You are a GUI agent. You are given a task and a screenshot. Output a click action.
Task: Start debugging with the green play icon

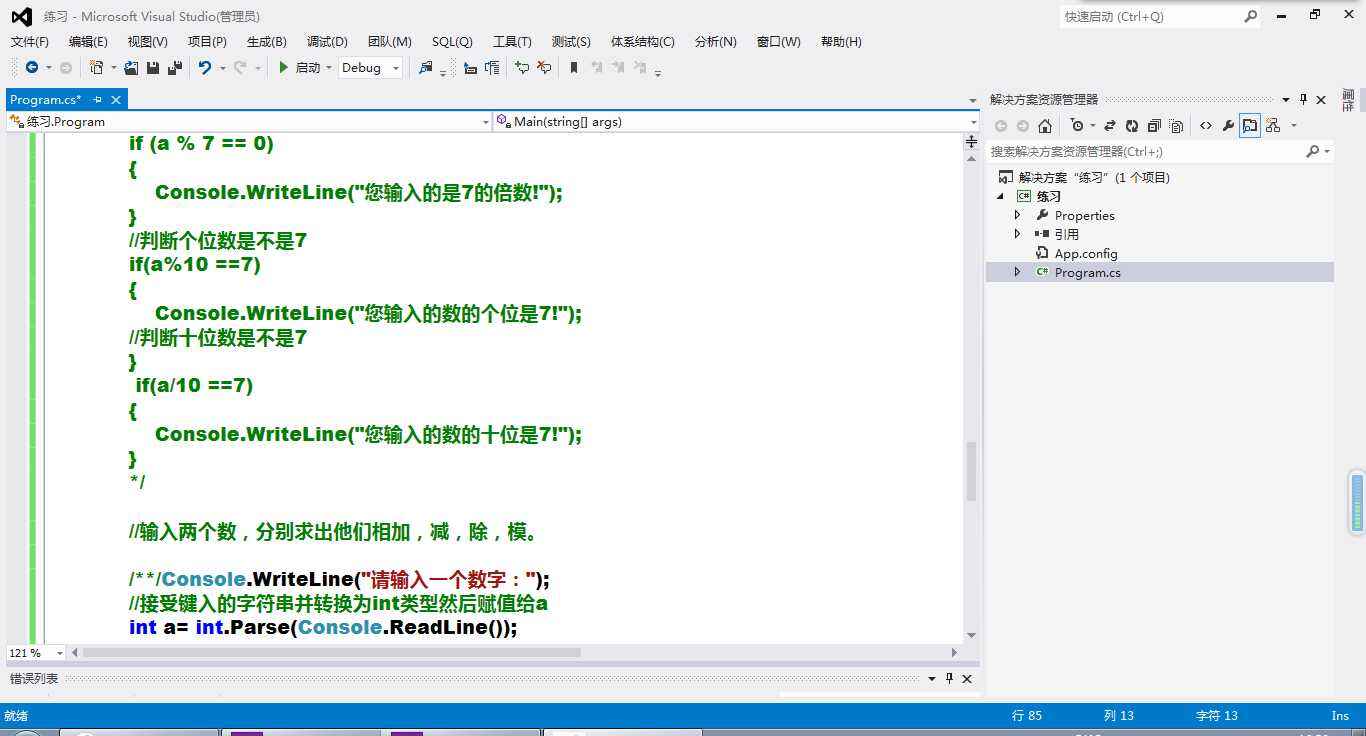(x=284, y=68)
